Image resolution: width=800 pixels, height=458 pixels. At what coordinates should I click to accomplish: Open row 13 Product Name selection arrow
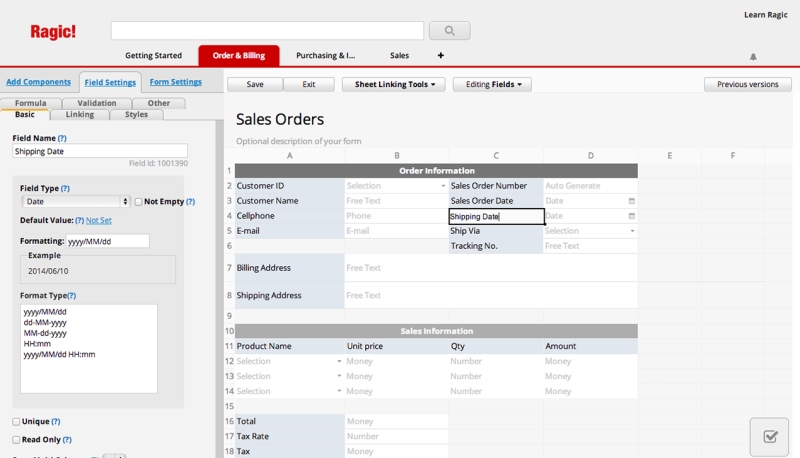[x=339, y=376]
